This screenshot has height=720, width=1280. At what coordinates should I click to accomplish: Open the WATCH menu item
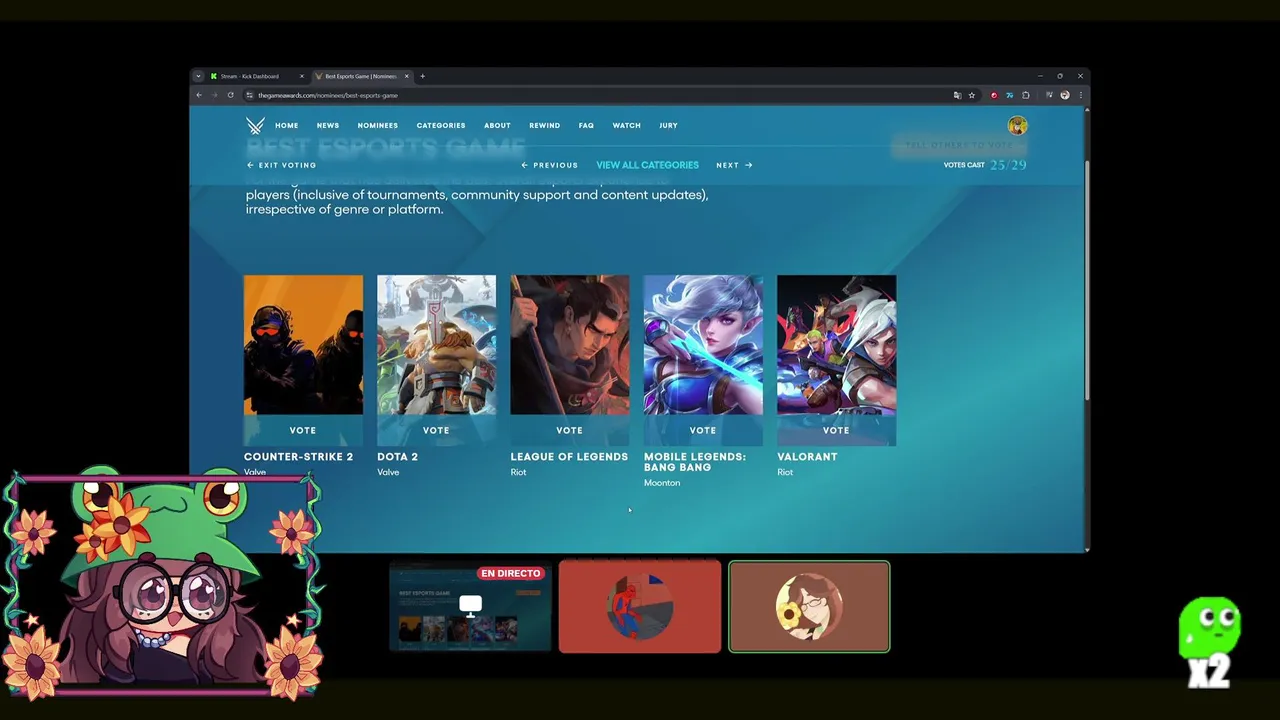[627, 126]
